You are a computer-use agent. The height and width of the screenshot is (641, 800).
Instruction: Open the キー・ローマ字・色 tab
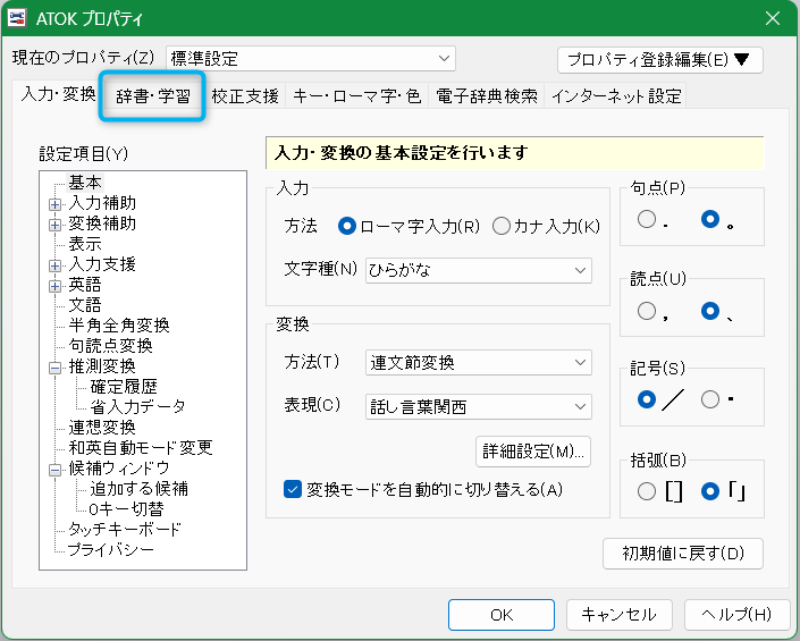coord(357,96)
